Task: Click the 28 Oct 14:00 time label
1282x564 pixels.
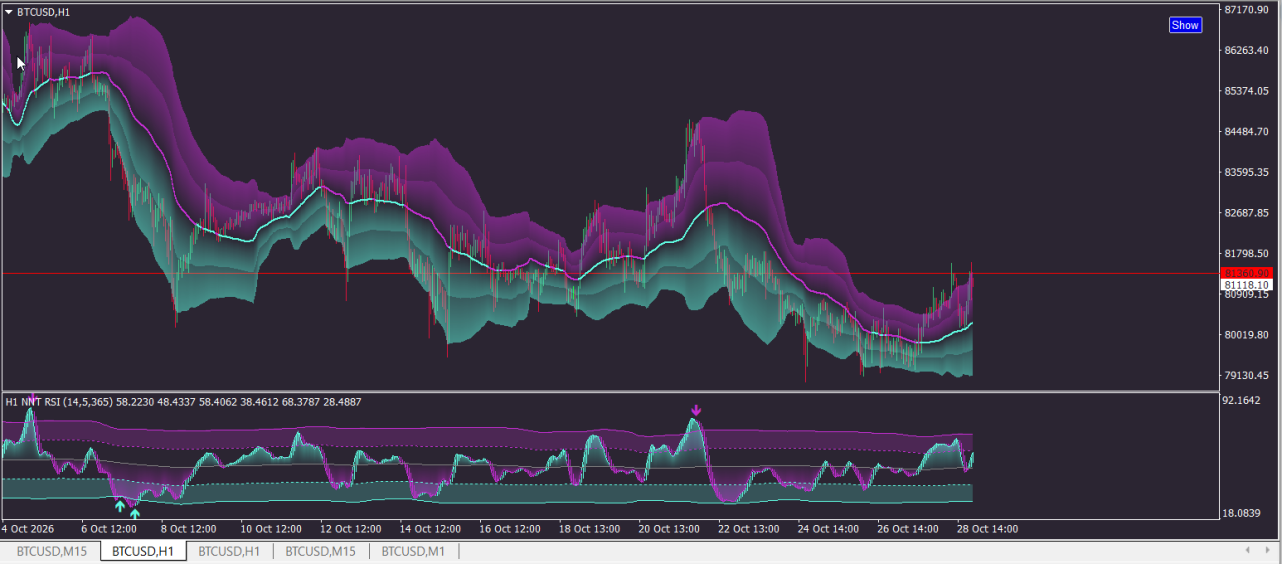Action: (x=988, y=528)
